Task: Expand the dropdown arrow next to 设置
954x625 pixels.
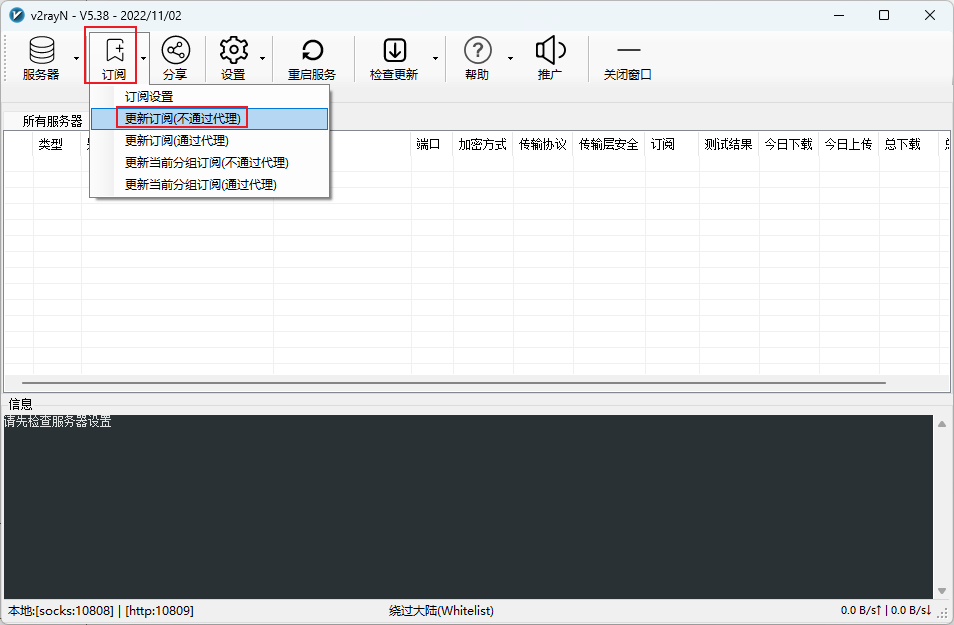Action: pyautogui.click(x=262, y=58)
